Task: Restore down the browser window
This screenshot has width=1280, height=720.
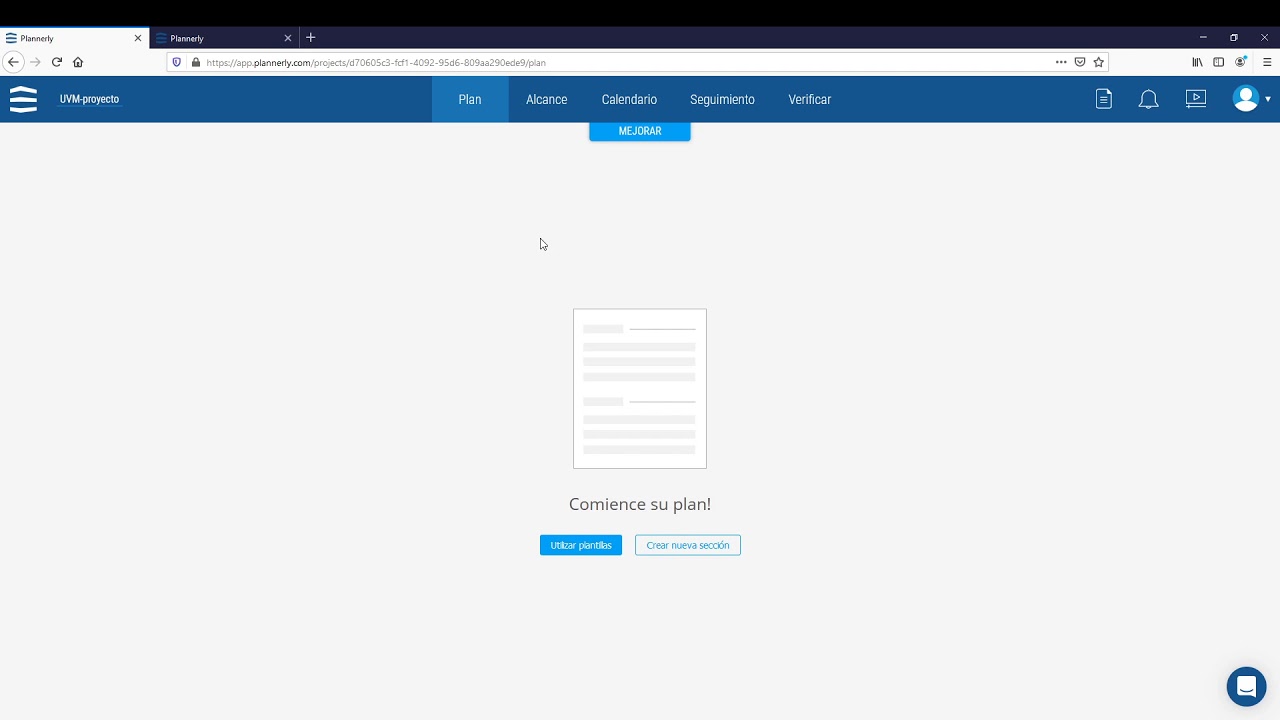Action: pos(1234,37)
